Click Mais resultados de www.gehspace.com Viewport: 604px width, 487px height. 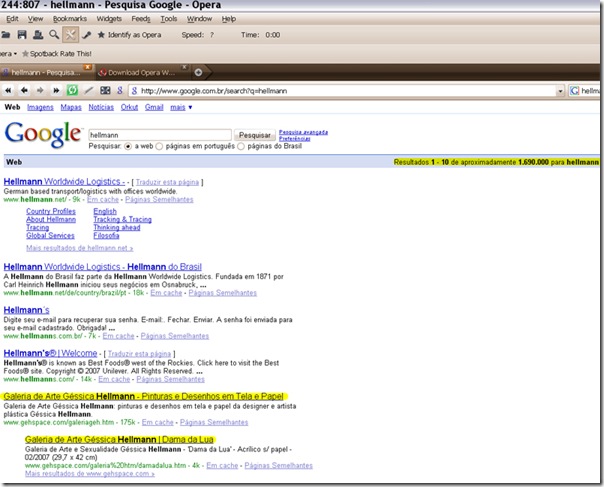pyautogui.click(x=90, y=474)
